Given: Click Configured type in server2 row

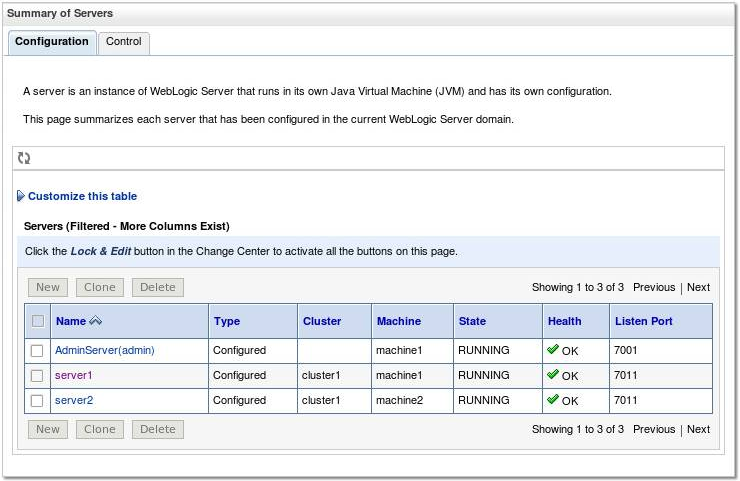Looking at the screenshot, I should pyautogui.click(x=239, y=400).
